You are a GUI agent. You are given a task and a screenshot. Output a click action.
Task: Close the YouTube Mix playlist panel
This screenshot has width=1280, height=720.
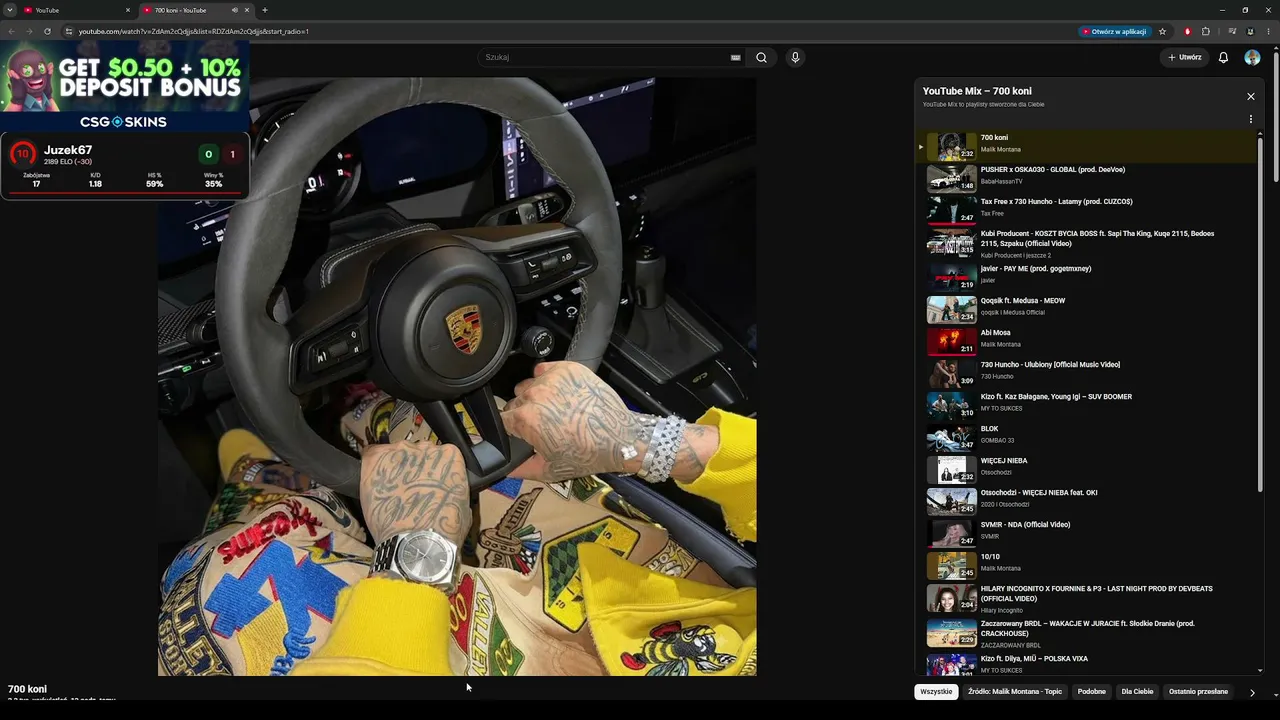point(1250,96)
